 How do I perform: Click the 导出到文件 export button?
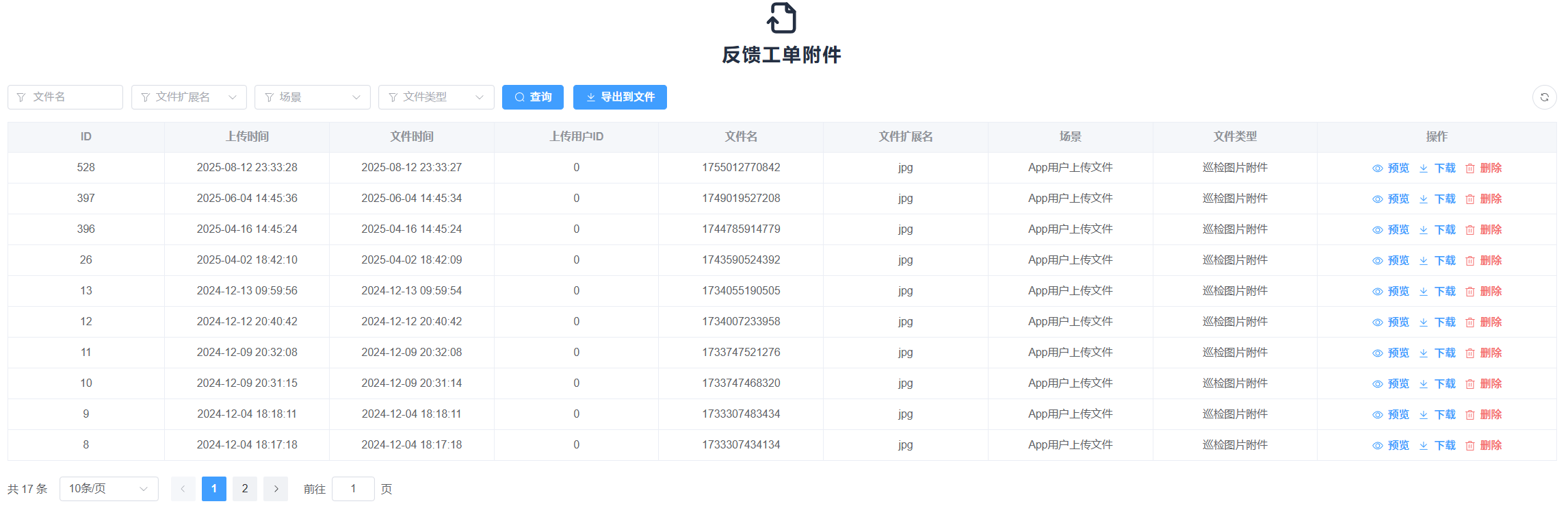[x=620, y=97]
